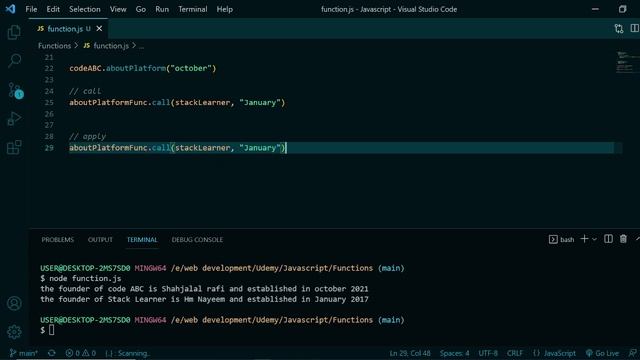Open the View menu
640x360 pixels.
point(118,9)
